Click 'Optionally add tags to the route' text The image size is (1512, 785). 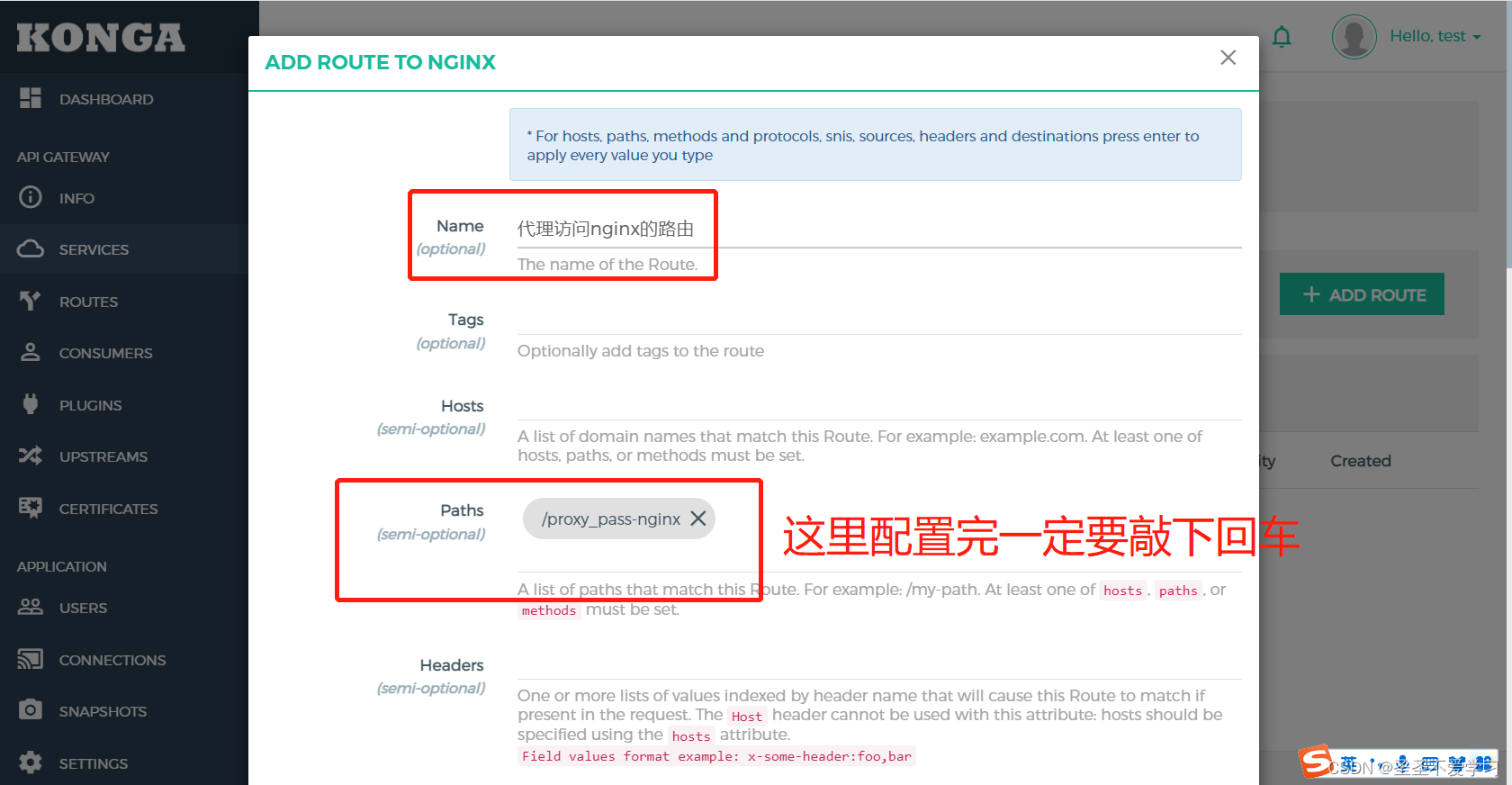[641, 351]
